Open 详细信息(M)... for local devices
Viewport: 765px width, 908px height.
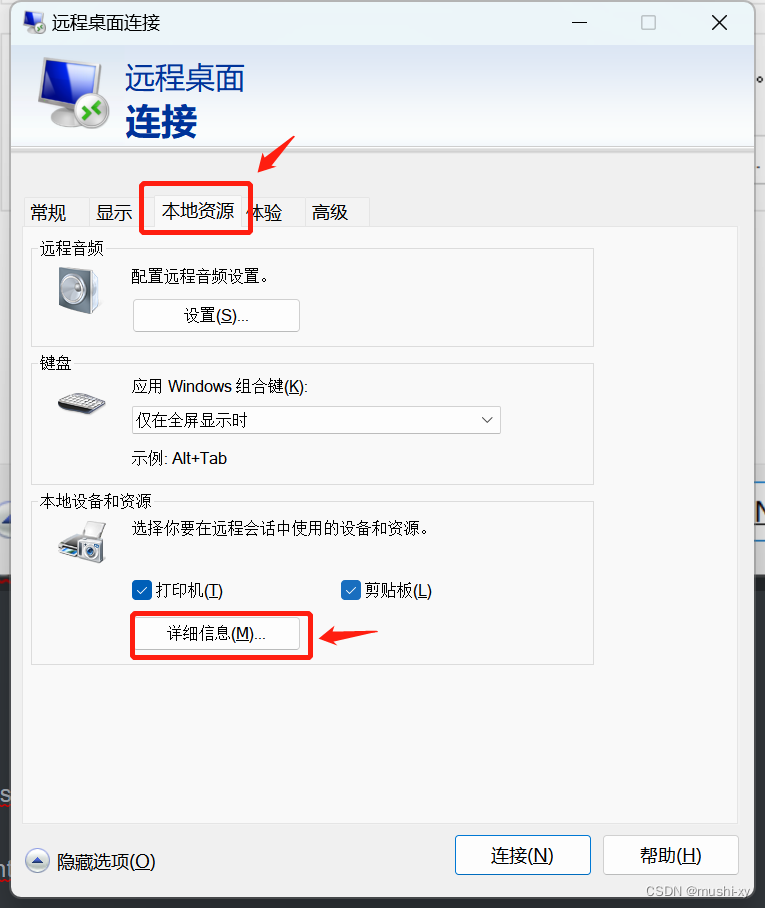pos(217,634)
